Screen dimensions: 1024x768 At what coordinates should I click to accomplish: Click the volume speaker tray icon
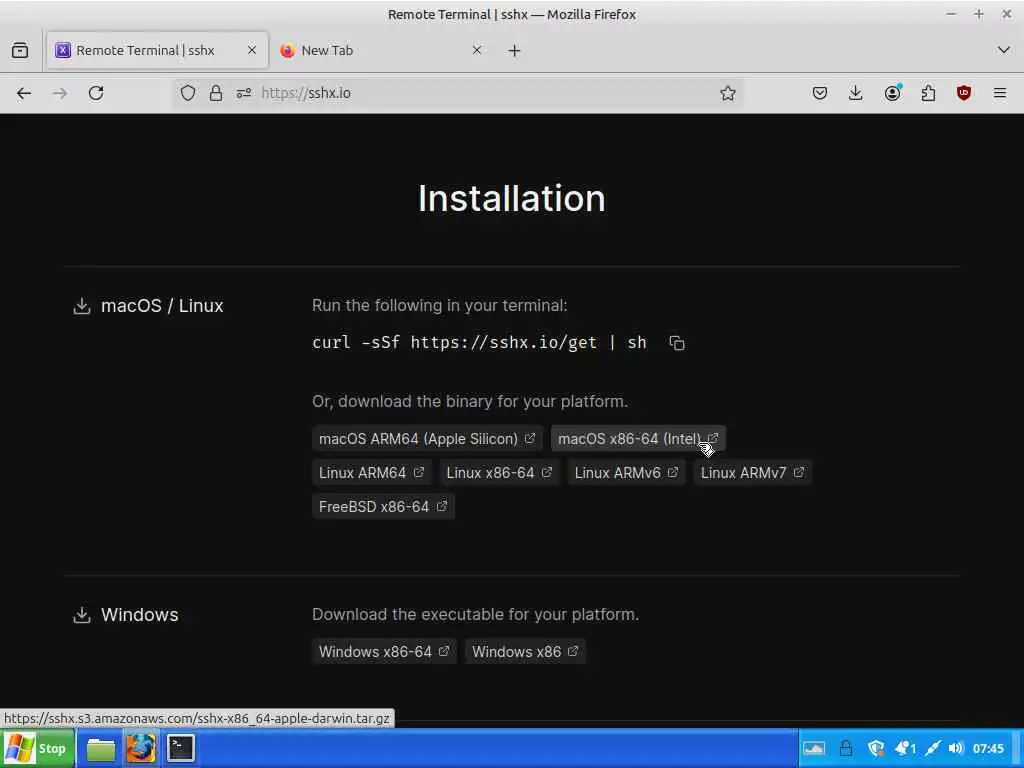955,748
